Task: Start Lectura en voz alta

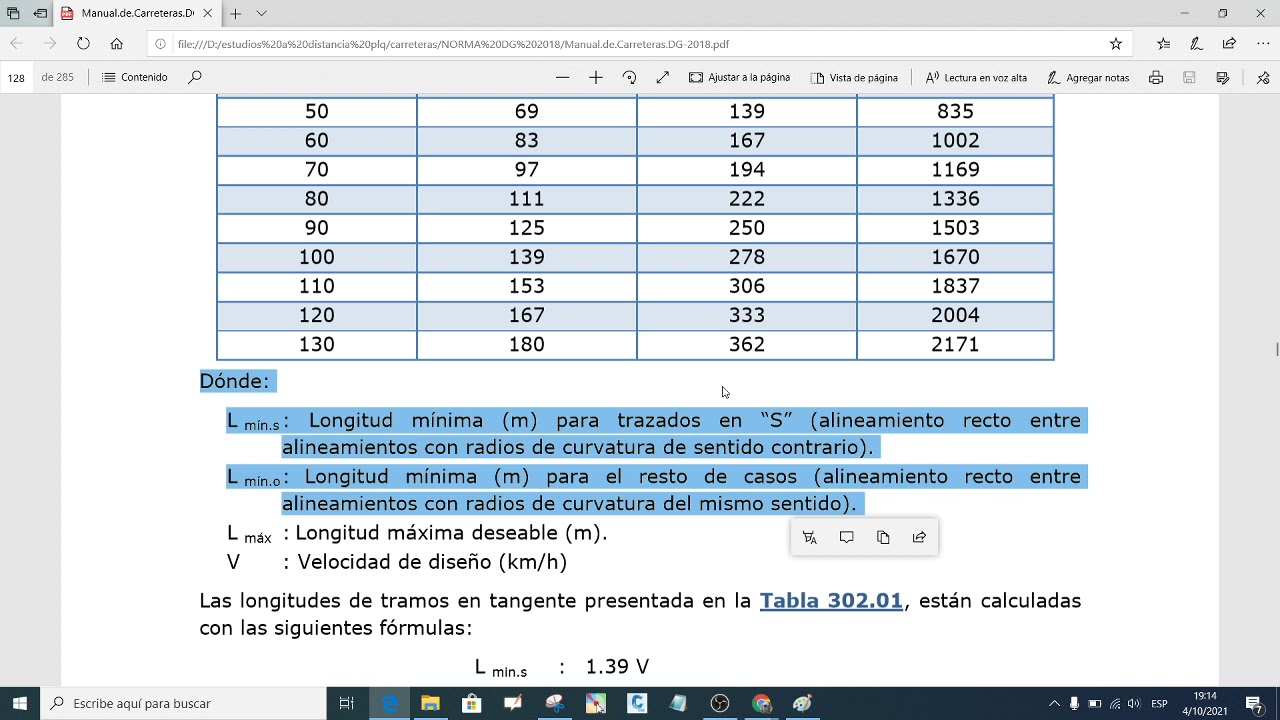Action: pyautogui.click(x=976, y=77)
